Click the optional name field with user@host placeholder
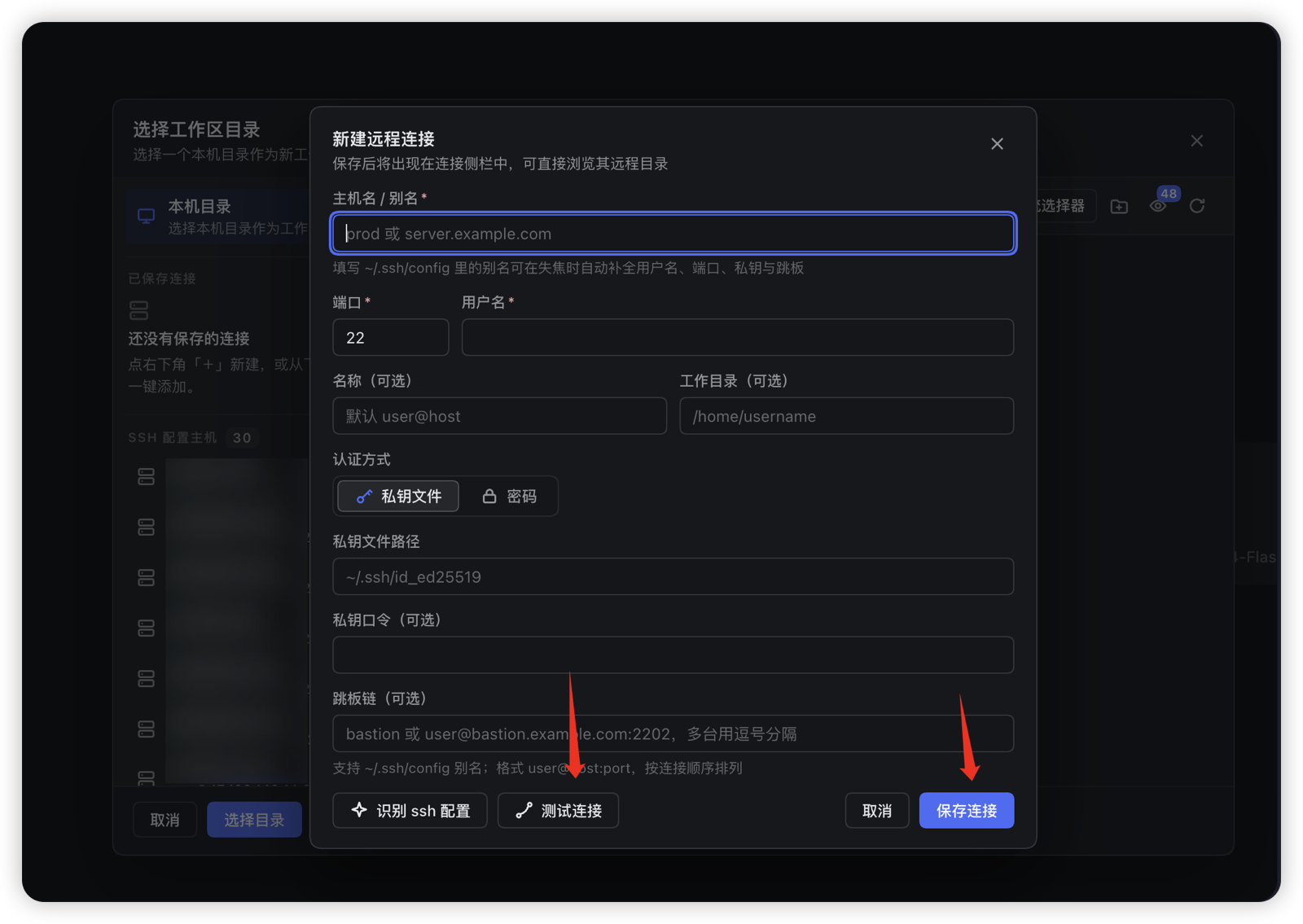Viewport: 1303px width, 924px height. [x=499, y=416]
